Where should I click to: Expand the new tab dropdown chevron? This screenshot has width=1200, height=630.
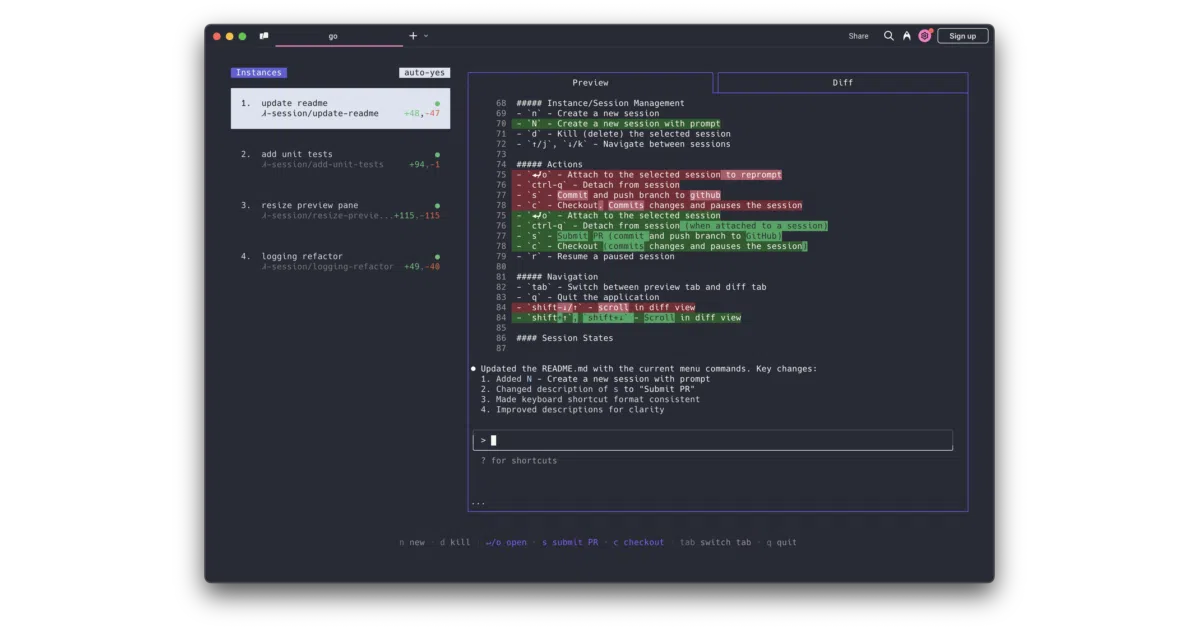tap(426, 36)
